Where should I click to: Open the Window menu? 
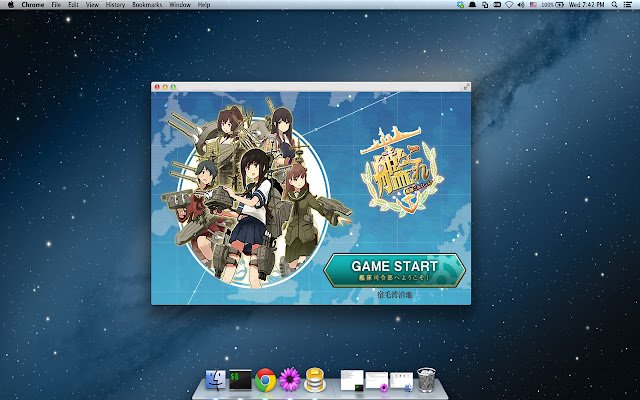tap(180, 5)
